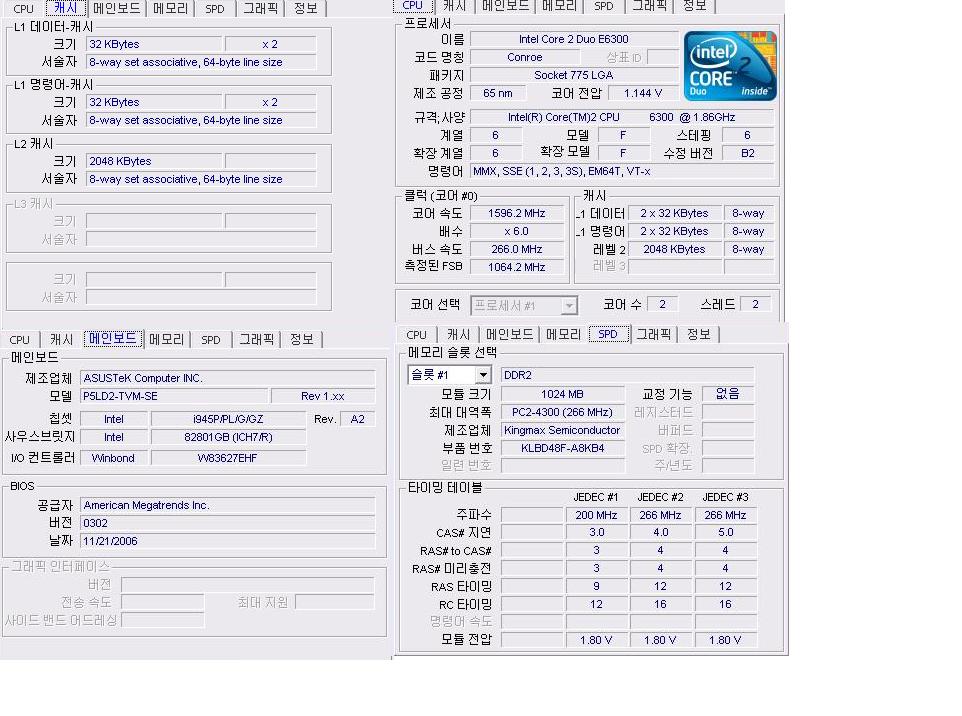
Task: Open 정보 tab in the mainboard window
Action: coord(301,339)
